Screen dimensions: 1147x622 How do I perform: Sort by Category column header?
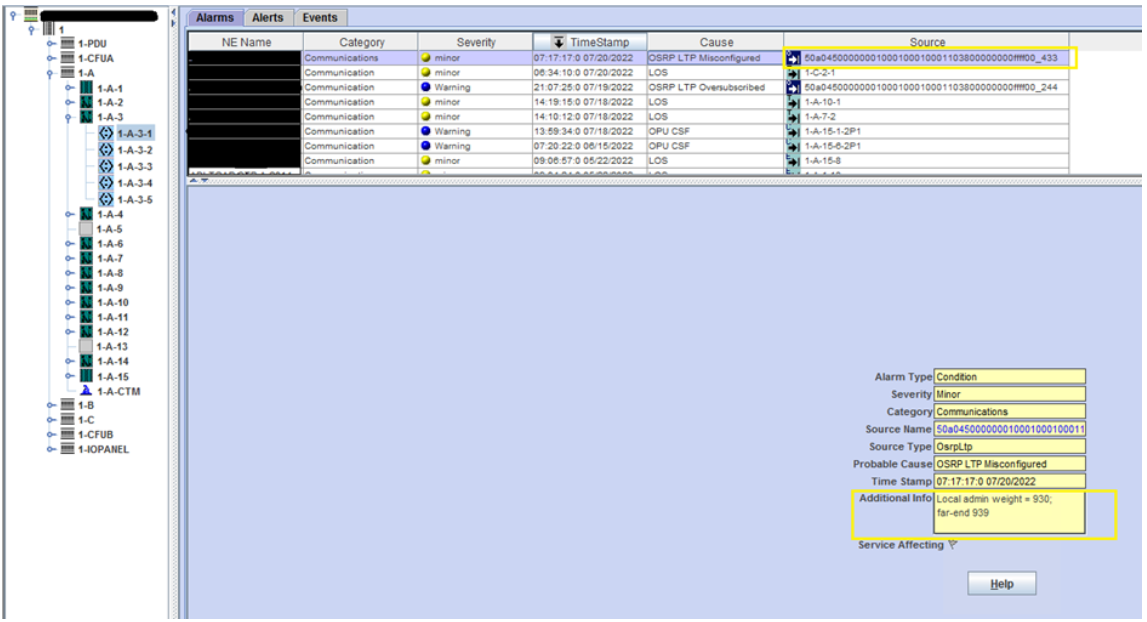pyautogui.click(x=361, y=42)
